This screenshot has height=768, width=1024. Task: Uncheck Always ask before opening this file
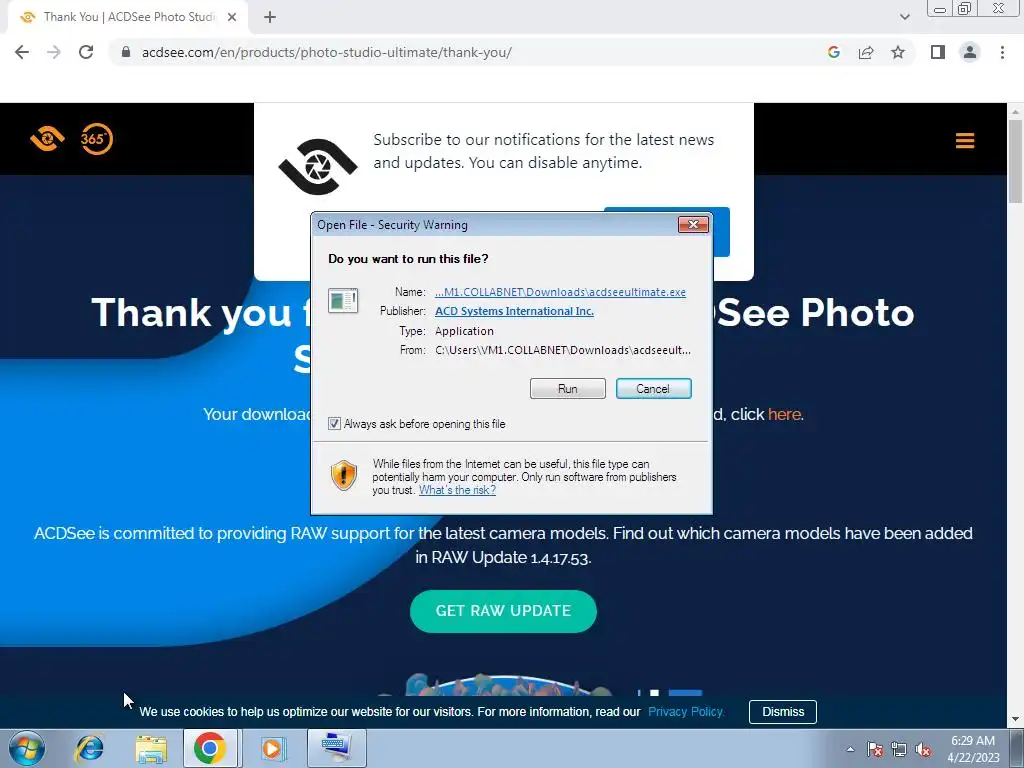[334, 424]
